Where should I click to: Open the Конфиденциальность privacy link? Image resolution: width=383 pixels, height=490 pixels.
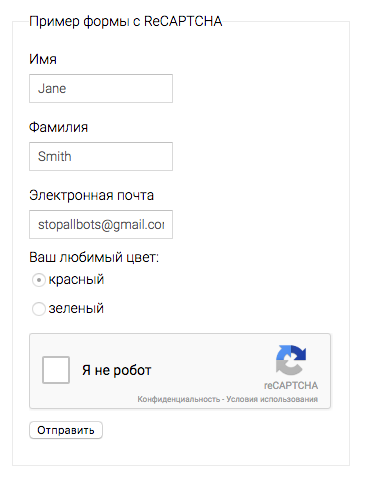tap(179, 399)
